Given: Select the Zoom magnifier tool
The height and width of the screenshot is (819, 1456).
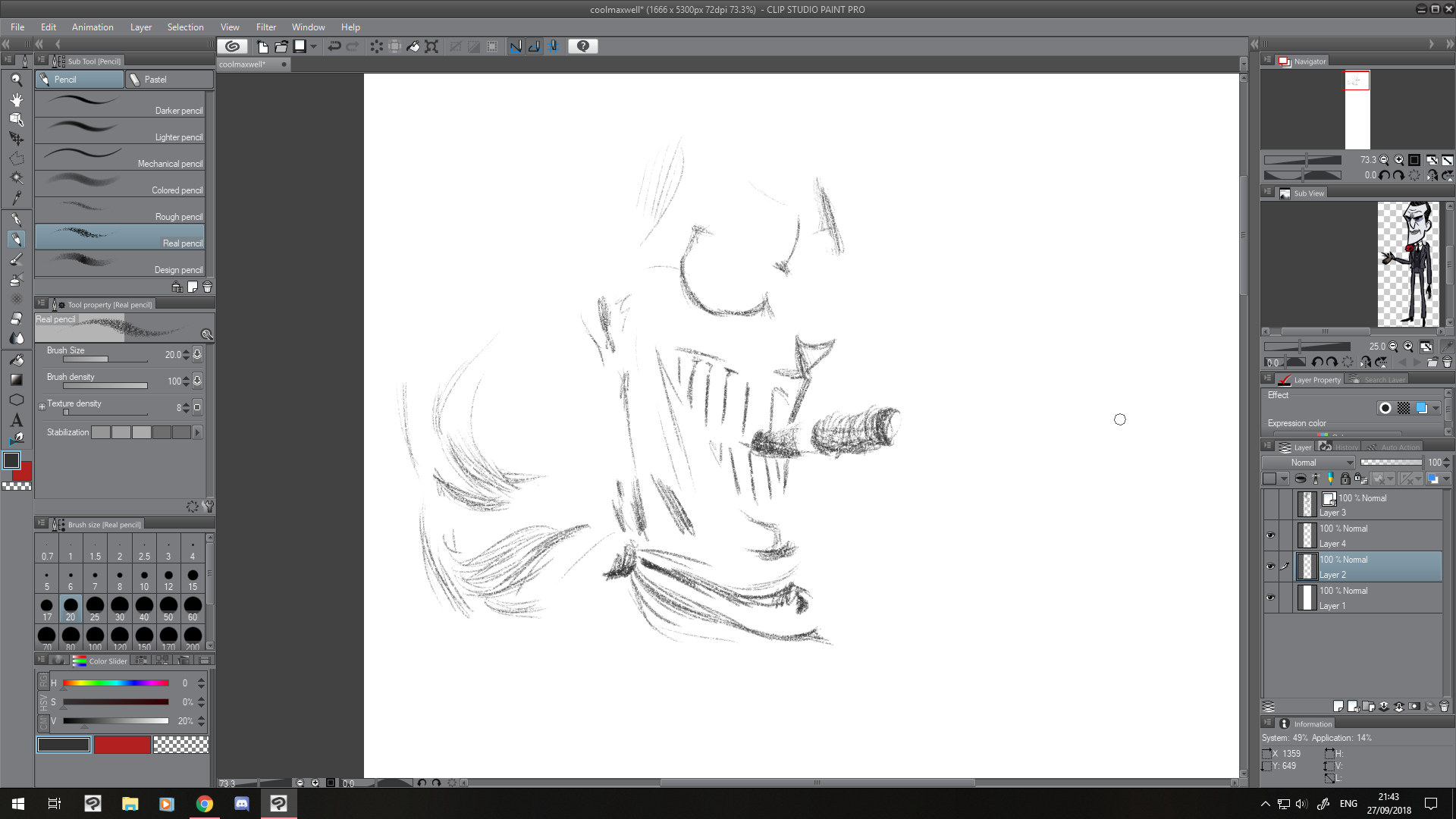Looking at the screenshot, I should click(16, 80).
